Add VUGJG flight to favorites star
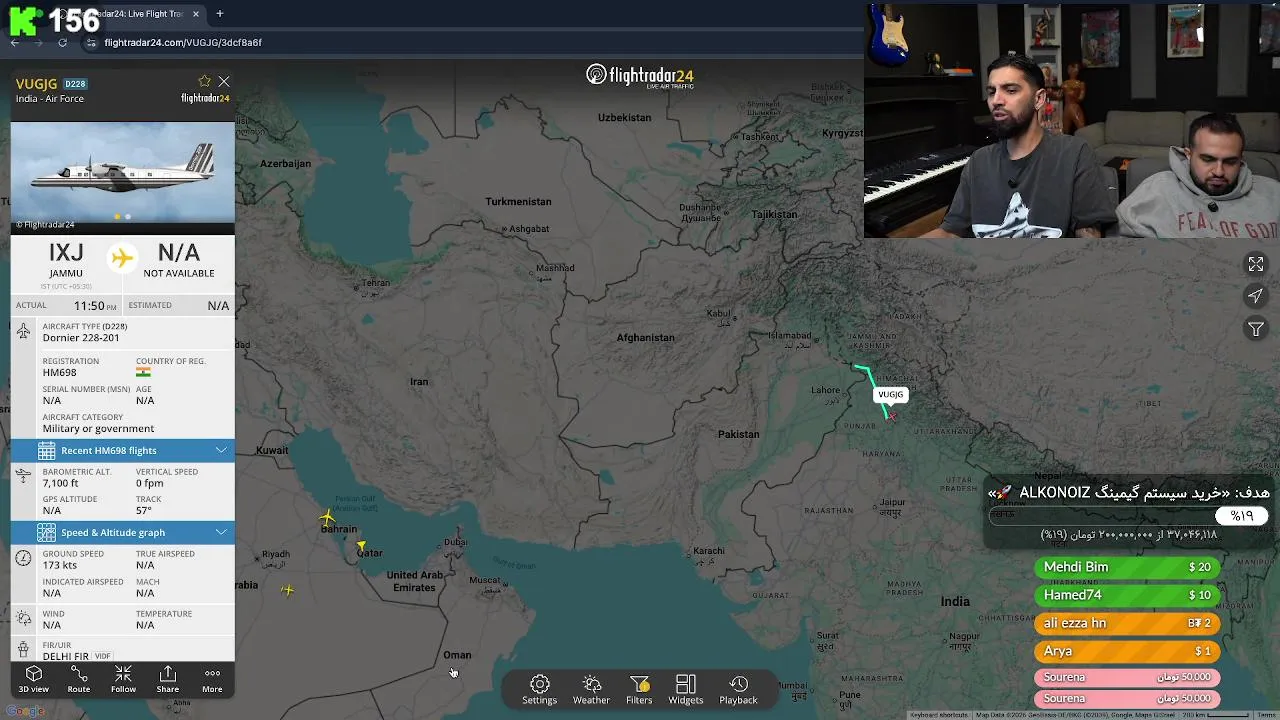 click(x=205, y=81)
